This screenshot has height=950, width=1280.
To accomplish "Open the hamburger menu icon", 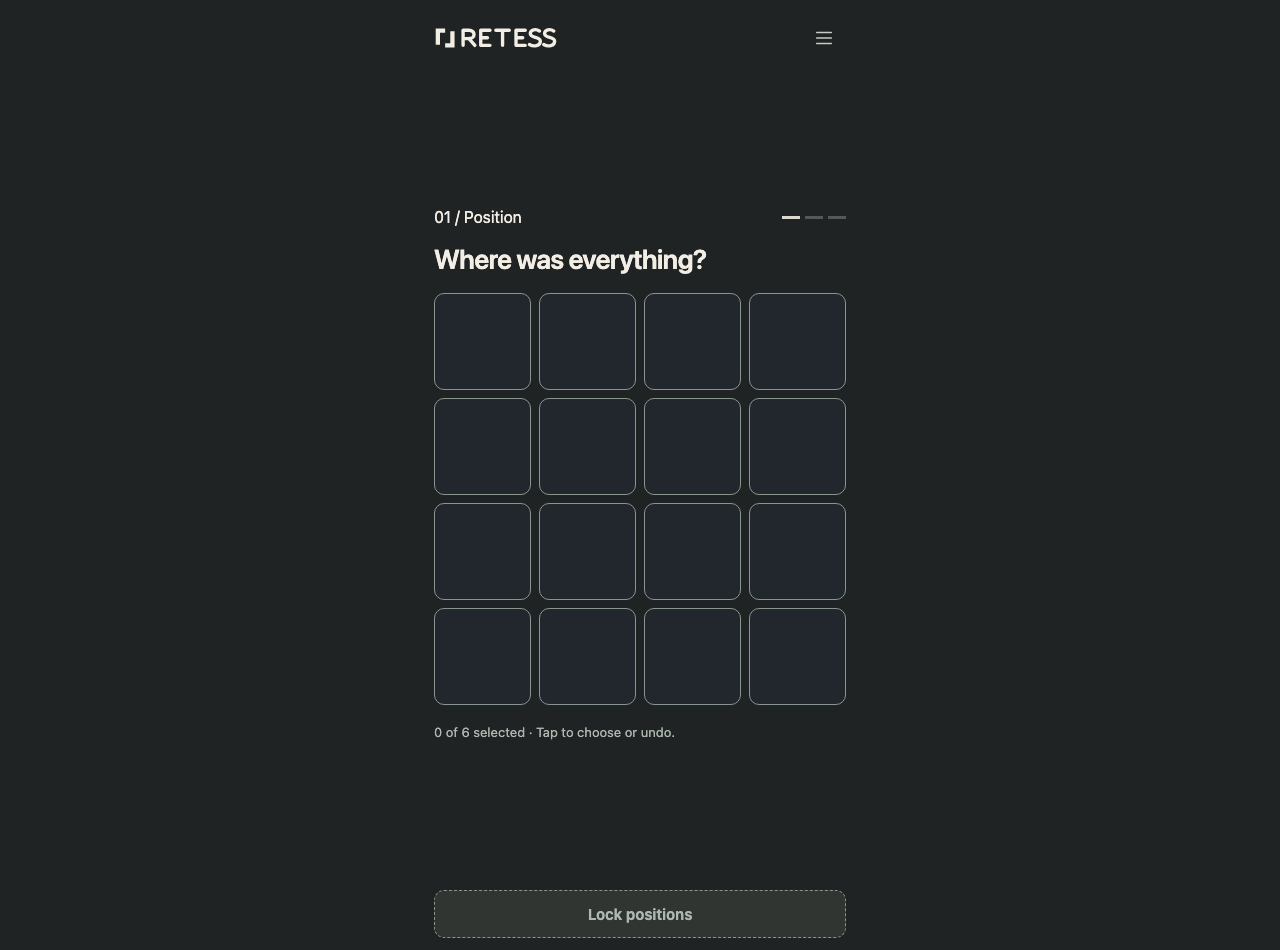I will point(824,38).
